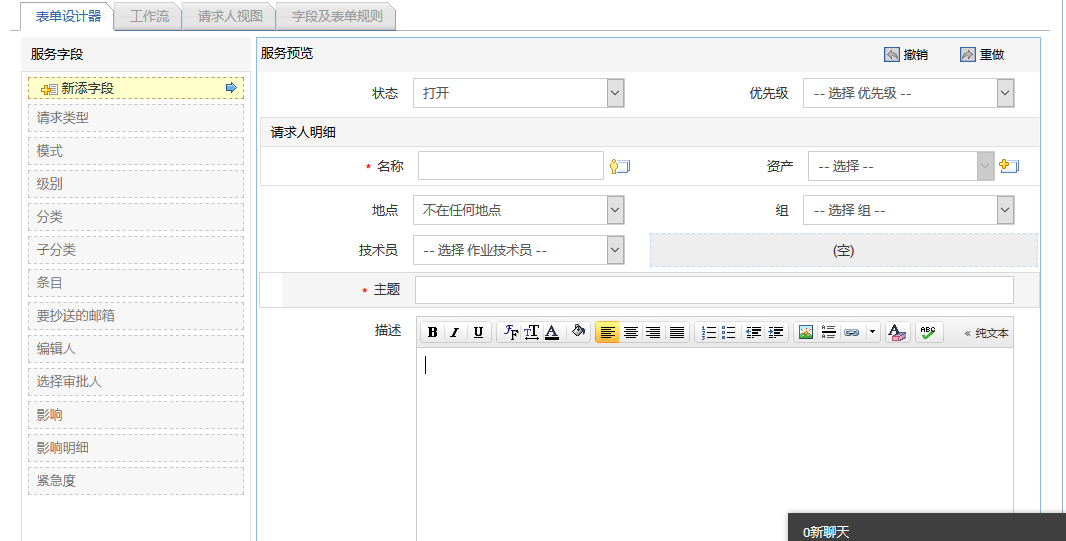Click the 名称 name input field
This screenshot has height=541, width=1066.
click(x=511, y=166)
